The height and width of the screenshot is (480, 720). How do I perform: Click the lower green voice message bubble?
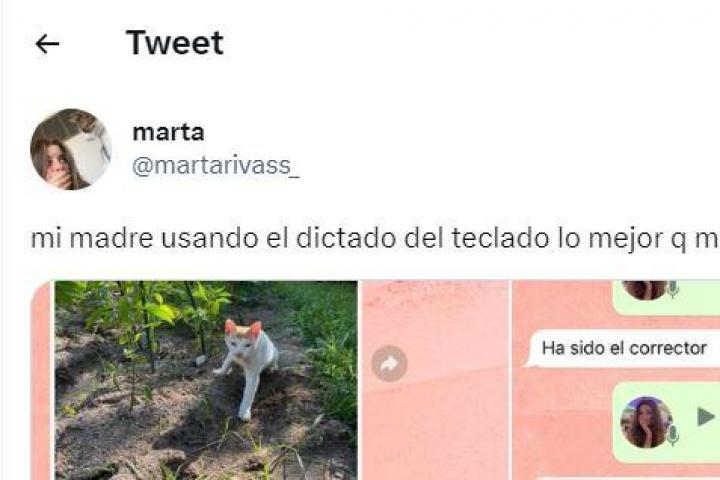[666, 423]
